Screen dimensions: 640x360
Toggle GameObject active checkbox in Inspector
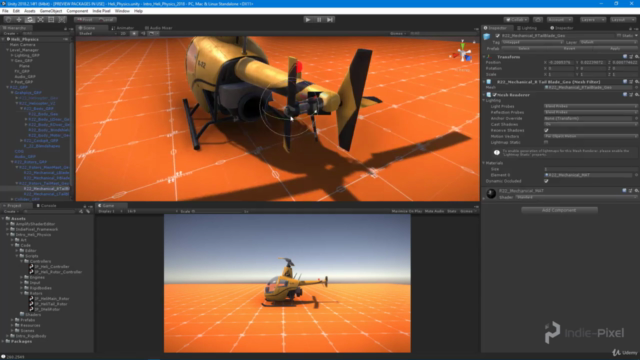click(497, 36)
